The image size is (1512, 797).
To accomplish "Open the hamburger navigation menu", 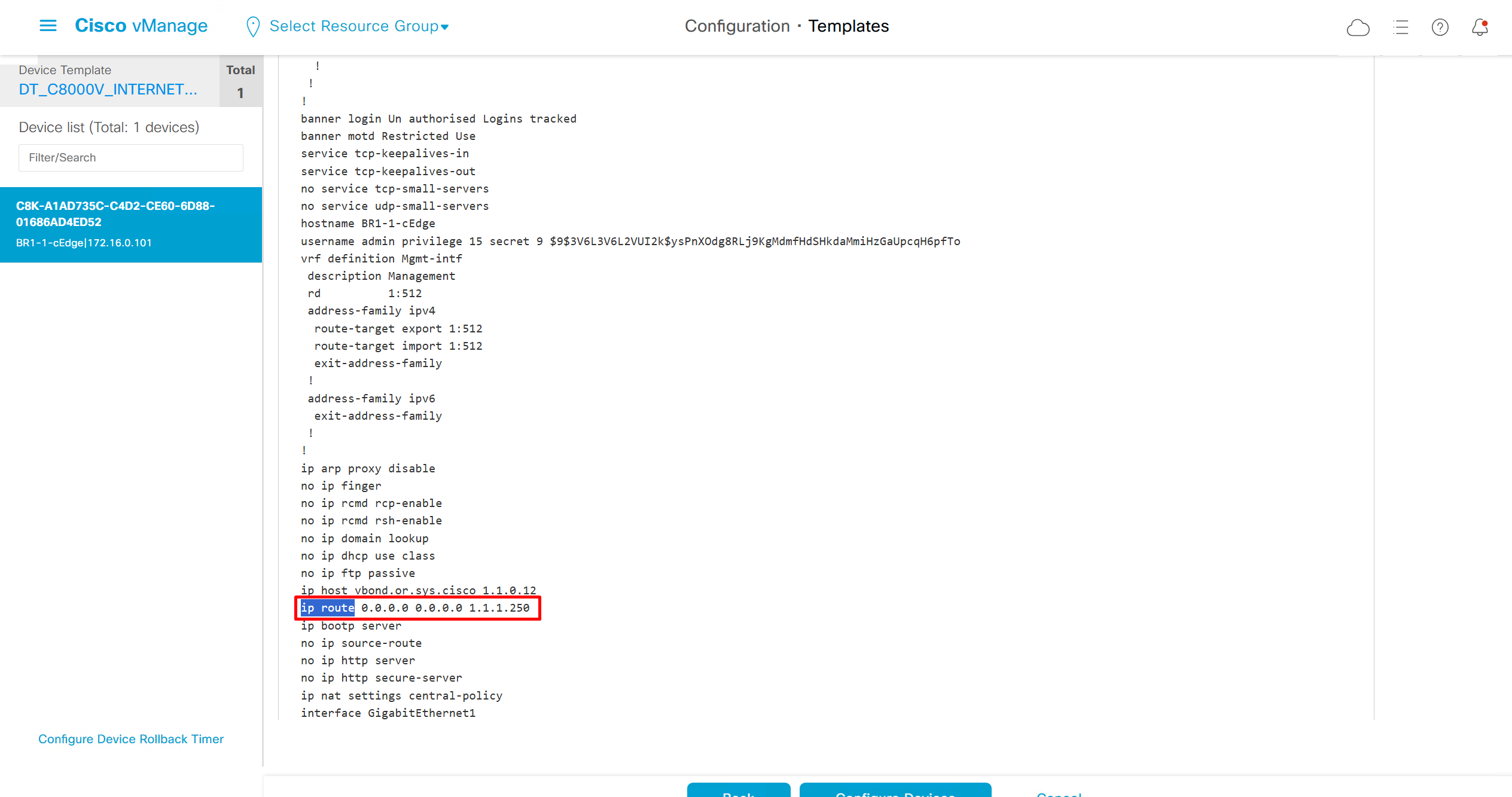I will click(x=48, y=26).
